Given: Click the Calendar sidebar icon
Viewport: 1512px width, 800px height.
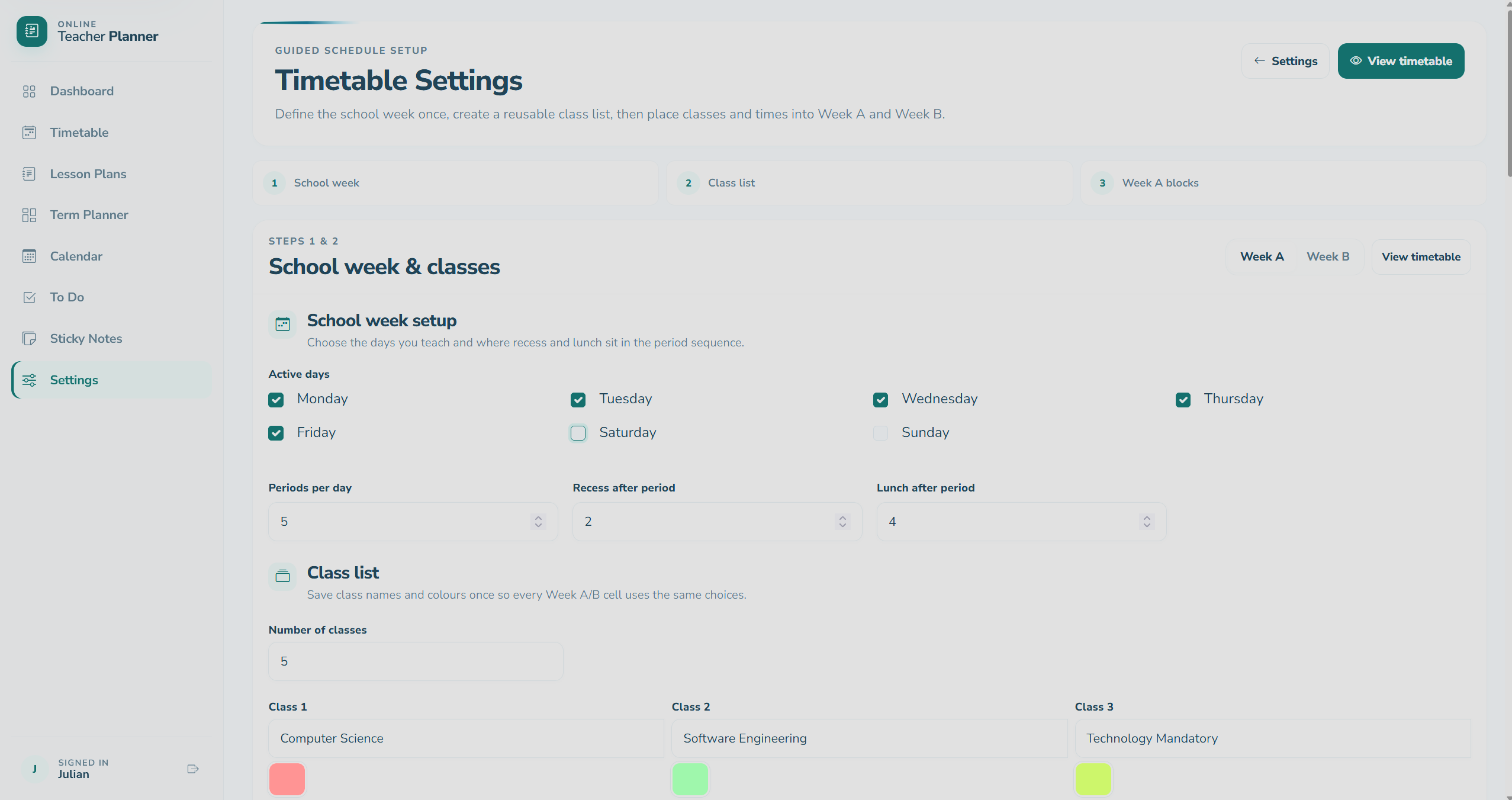Looking at the screenshot, I should (29, 256).
